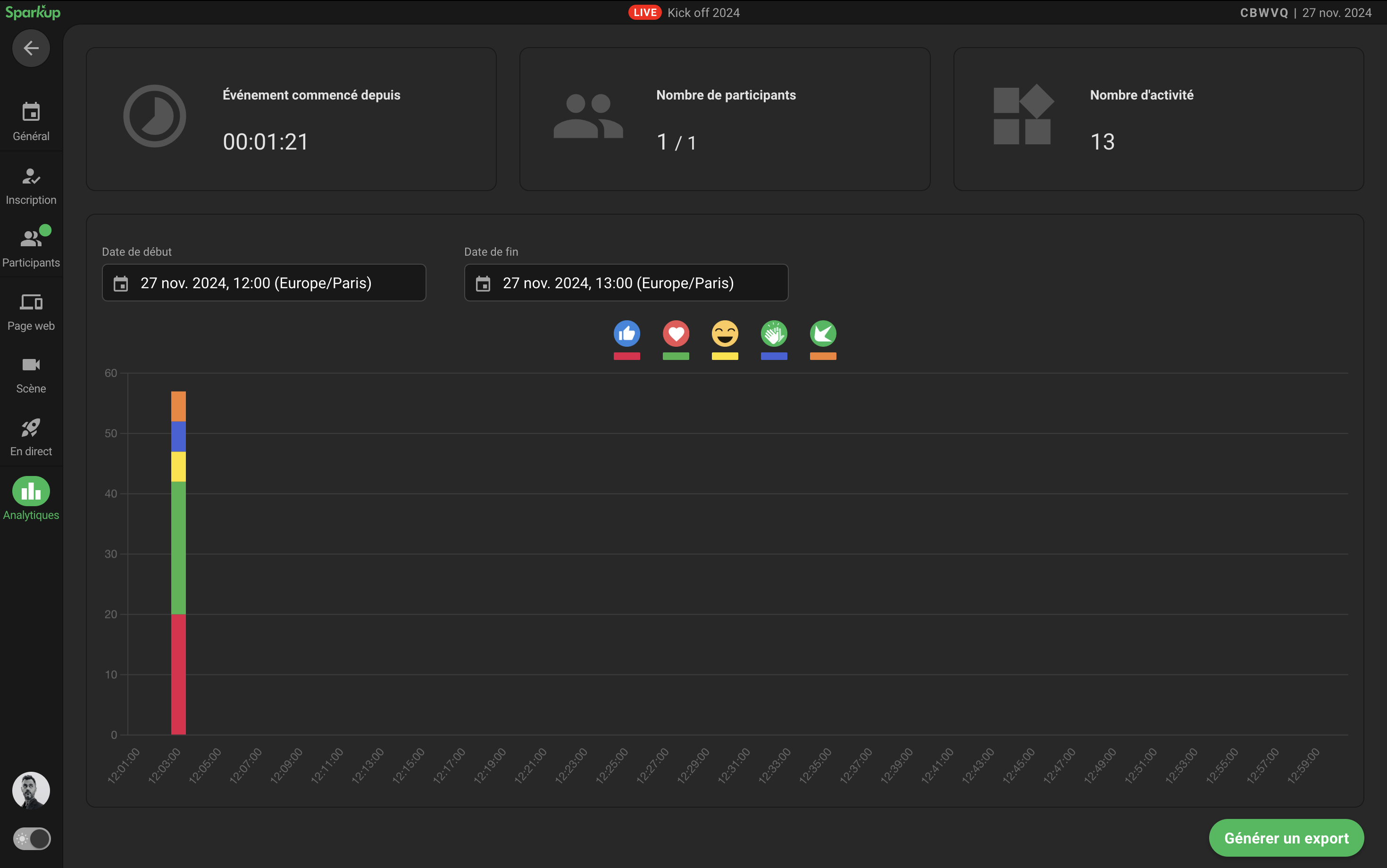Toggle laughing emoji series in chart
This screenshot has width=1387, height=868.
[x=725, y=334]
